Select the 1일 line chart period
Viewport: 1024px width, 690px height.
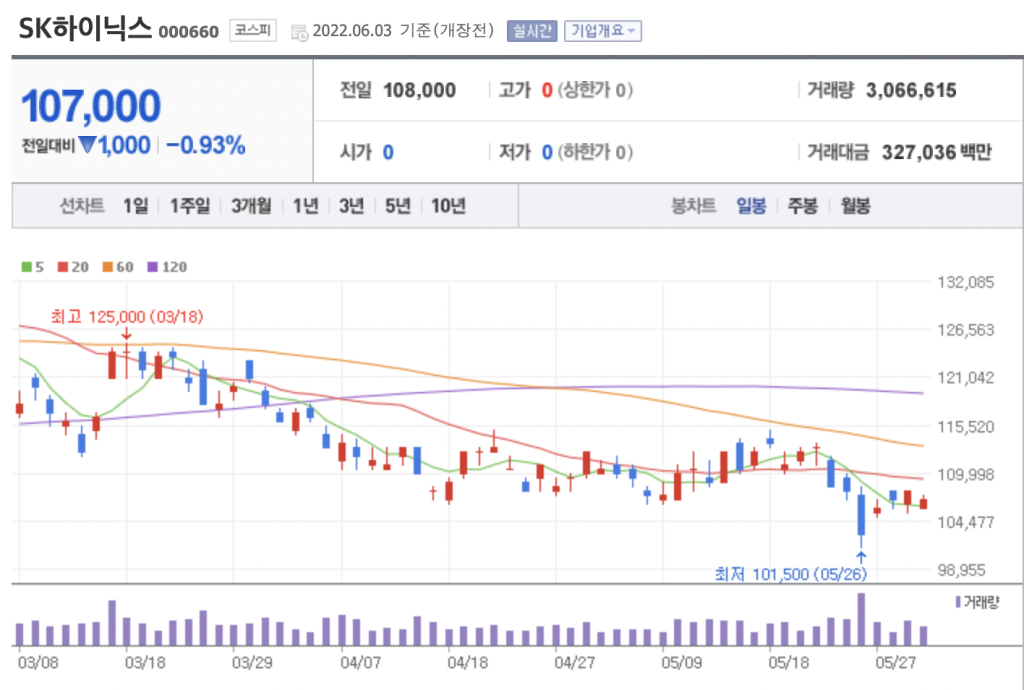coord(136,206)
